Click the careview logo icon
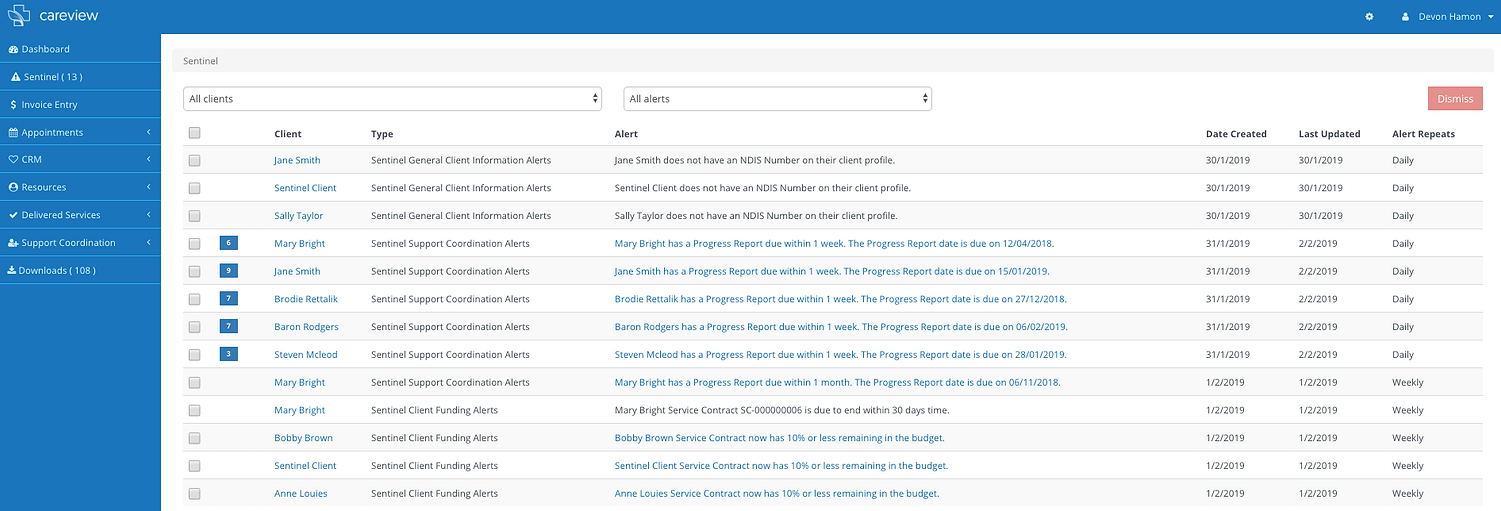Image resolution: width=1501 pixels, height=511 pixels. pyautogui.click(x=20, y=16)
